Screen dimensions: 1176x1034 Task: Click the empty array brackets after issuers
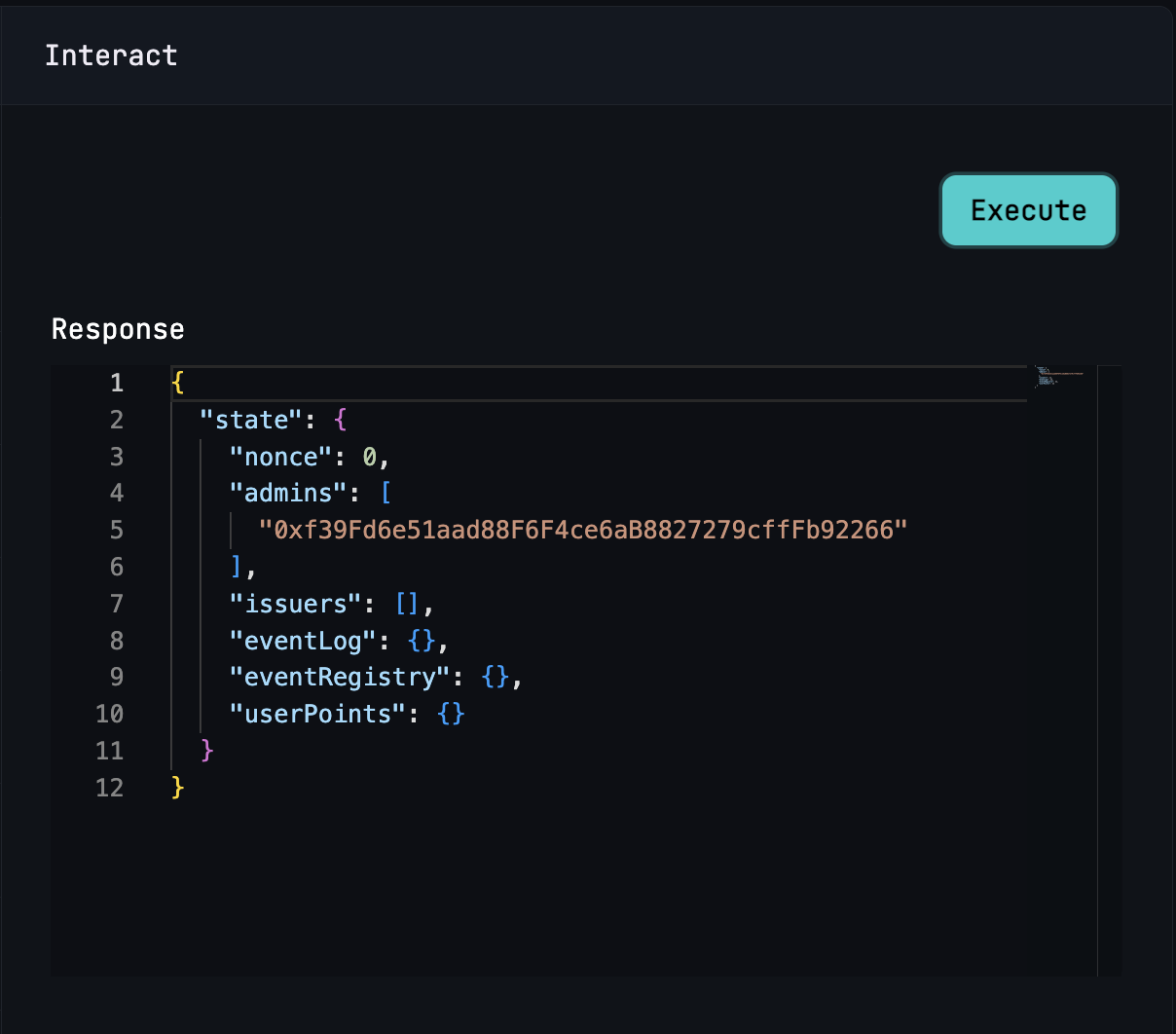407,604
